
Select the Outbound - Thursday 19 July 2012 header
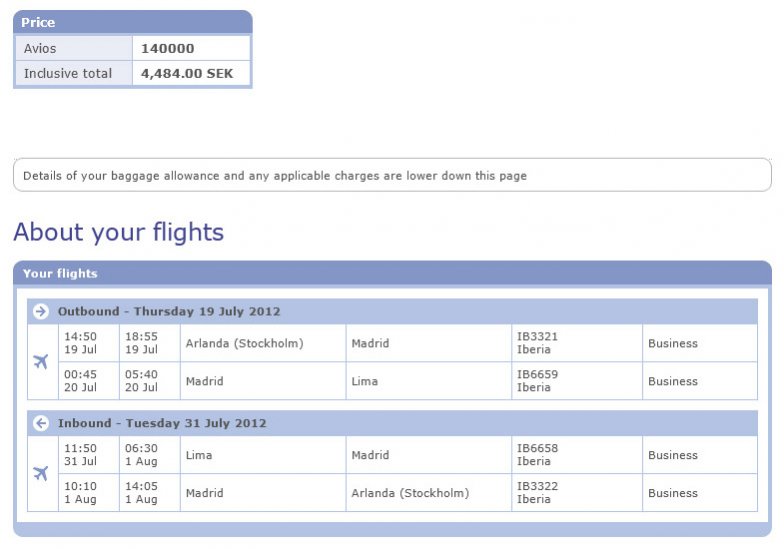[169, 312]
